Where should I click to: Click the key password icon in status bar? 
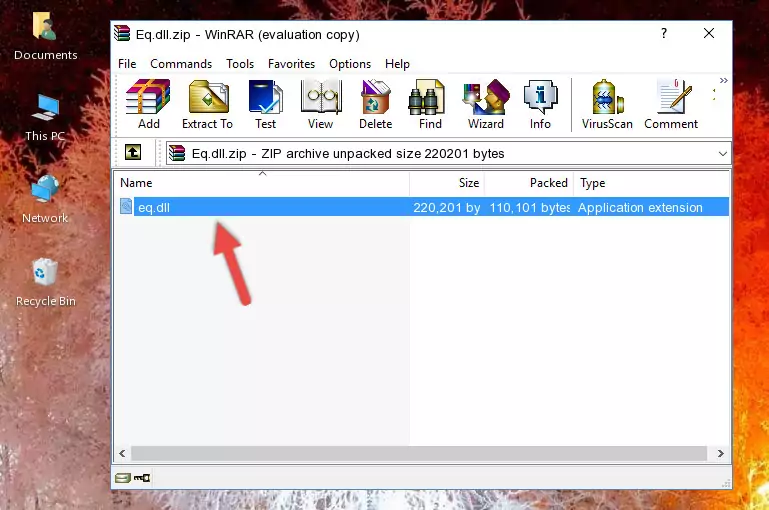point(142,478)
